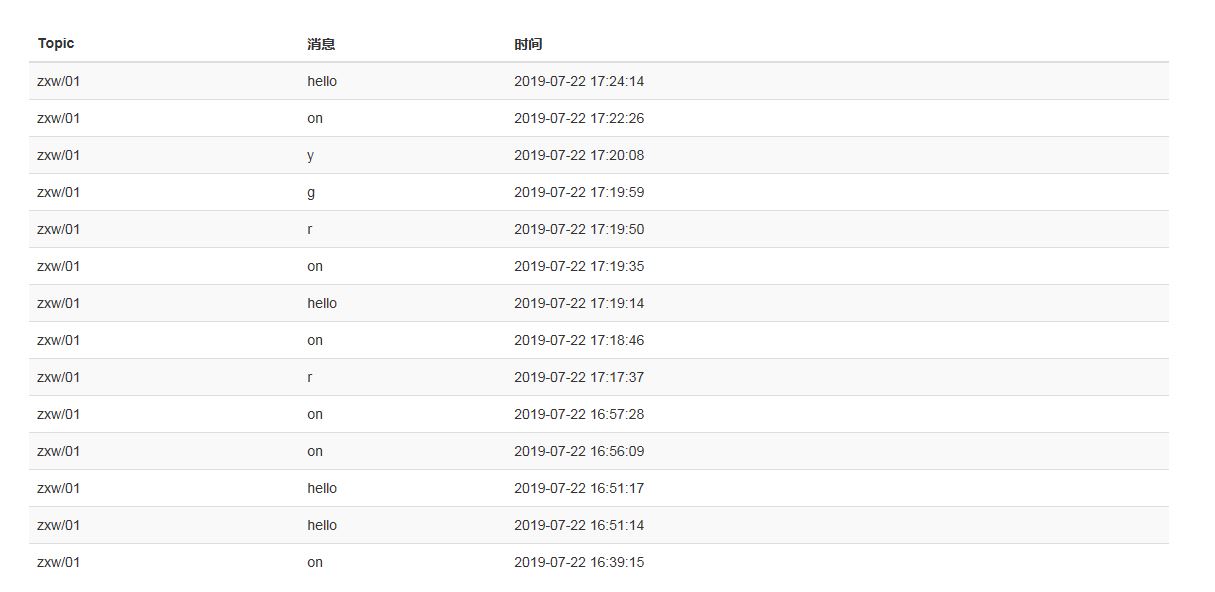Click the 'on' message at 16:39:15
1215x592 pixels.
click(x=315, y=562)
